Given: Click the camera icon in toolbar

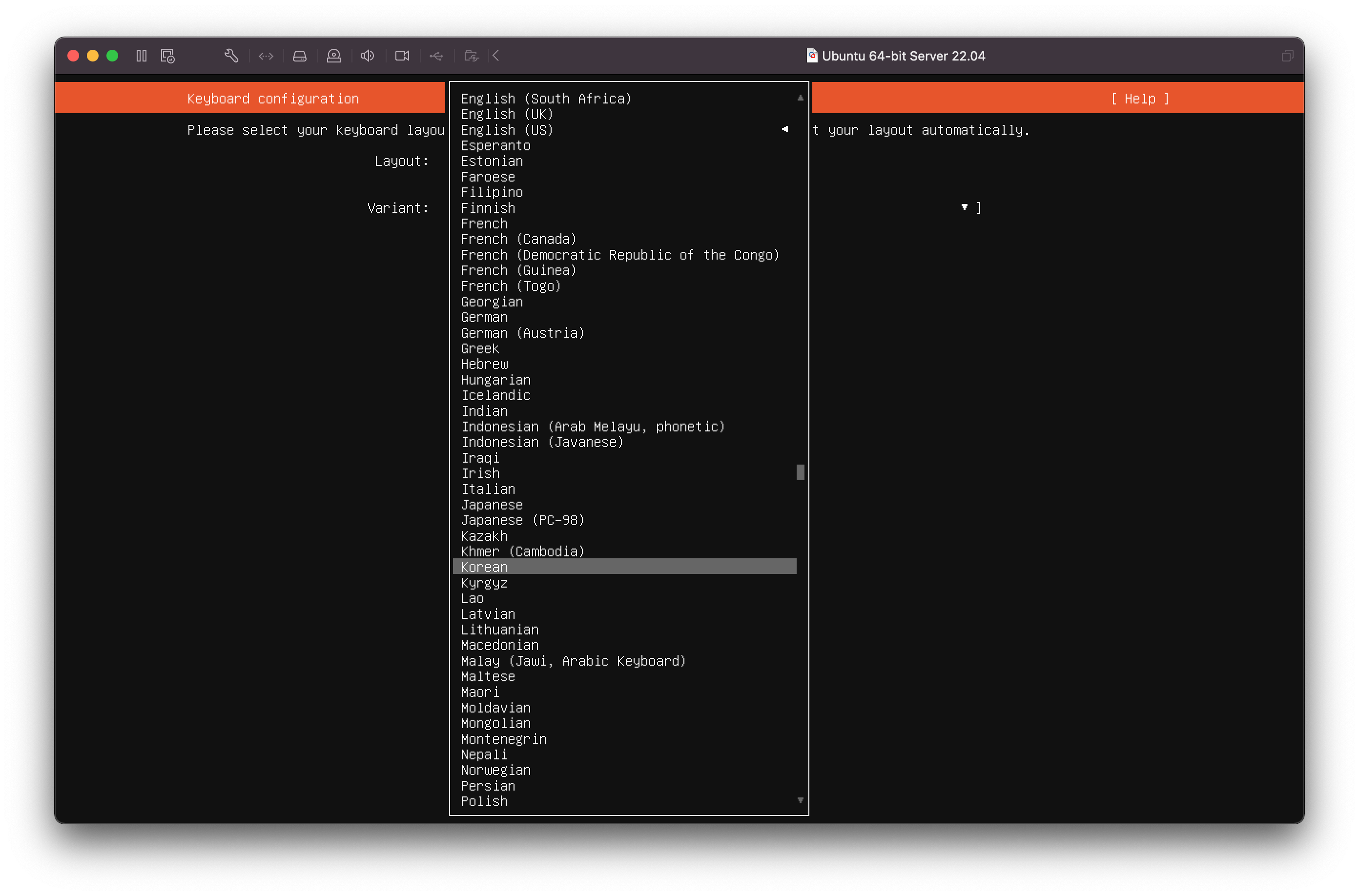Looking at the screenshot, I should coord(402,56).
